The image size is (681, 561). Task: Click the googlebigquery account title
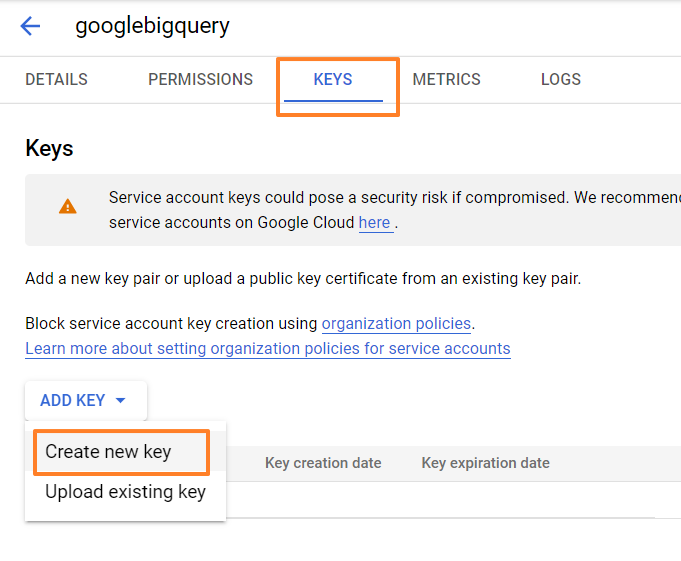tap(152, 26)
